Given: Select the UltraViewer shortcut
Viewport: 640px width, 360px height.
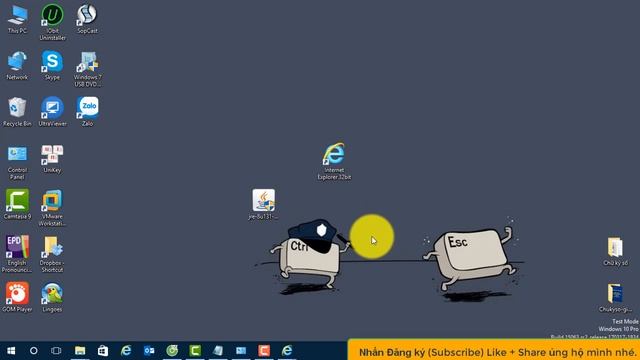Looking at the screenshot, I should tap(52, 112).
